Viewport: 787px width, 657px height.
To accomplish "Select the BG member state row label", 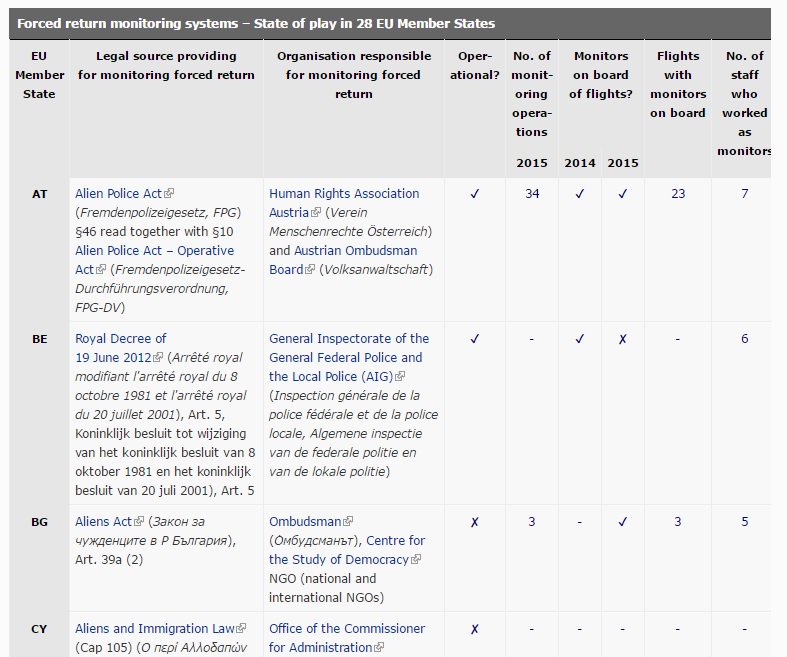I will coord(40,522).
